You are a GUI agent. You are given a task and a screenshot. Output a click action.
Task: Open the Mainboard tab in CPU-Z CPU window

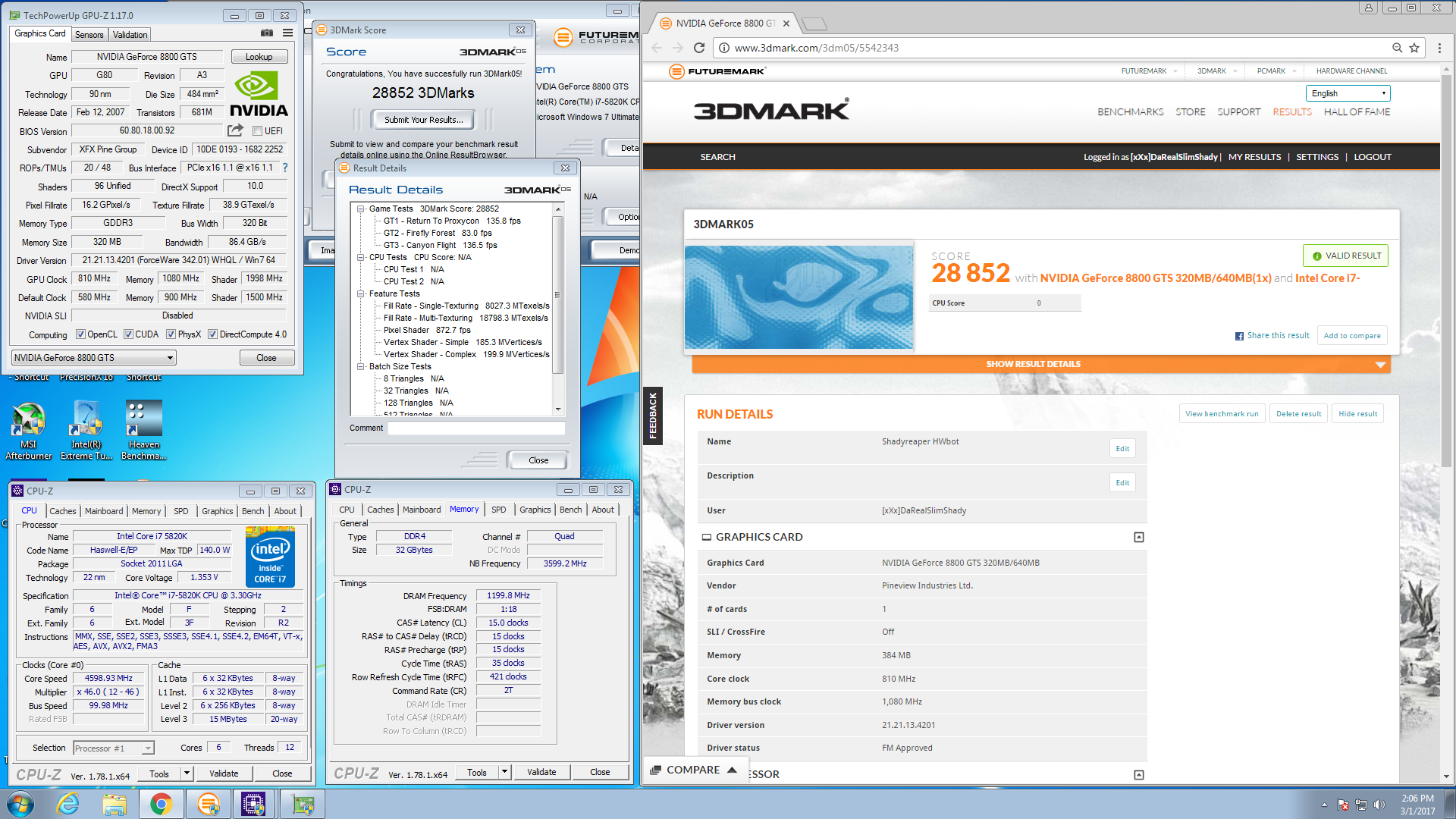click(104, 511)
